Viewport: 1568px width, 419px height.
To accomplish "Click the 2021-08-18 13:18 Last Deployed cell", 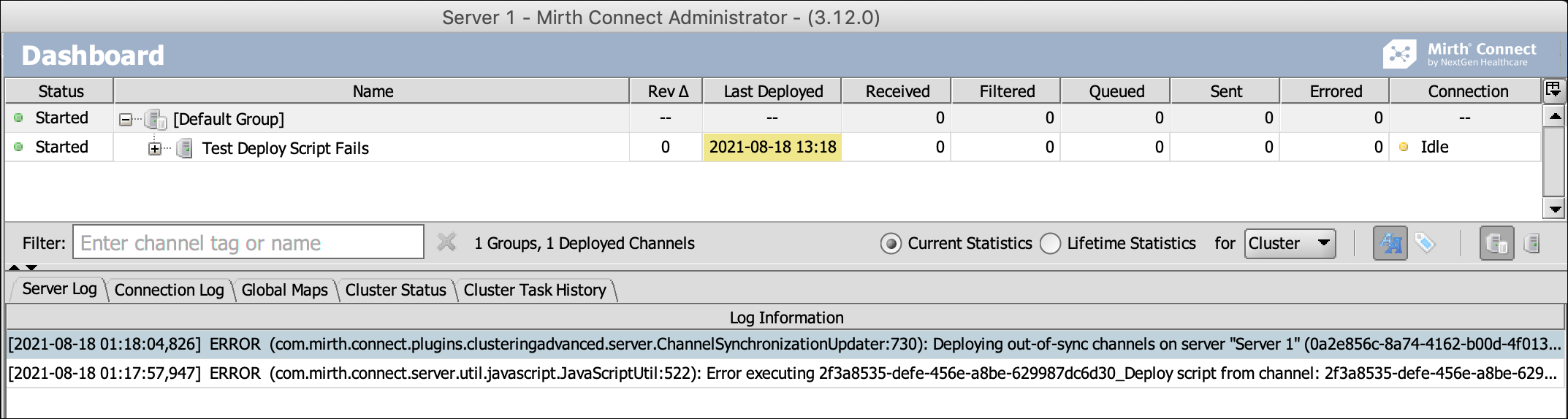I will click(x=772, y=147).
